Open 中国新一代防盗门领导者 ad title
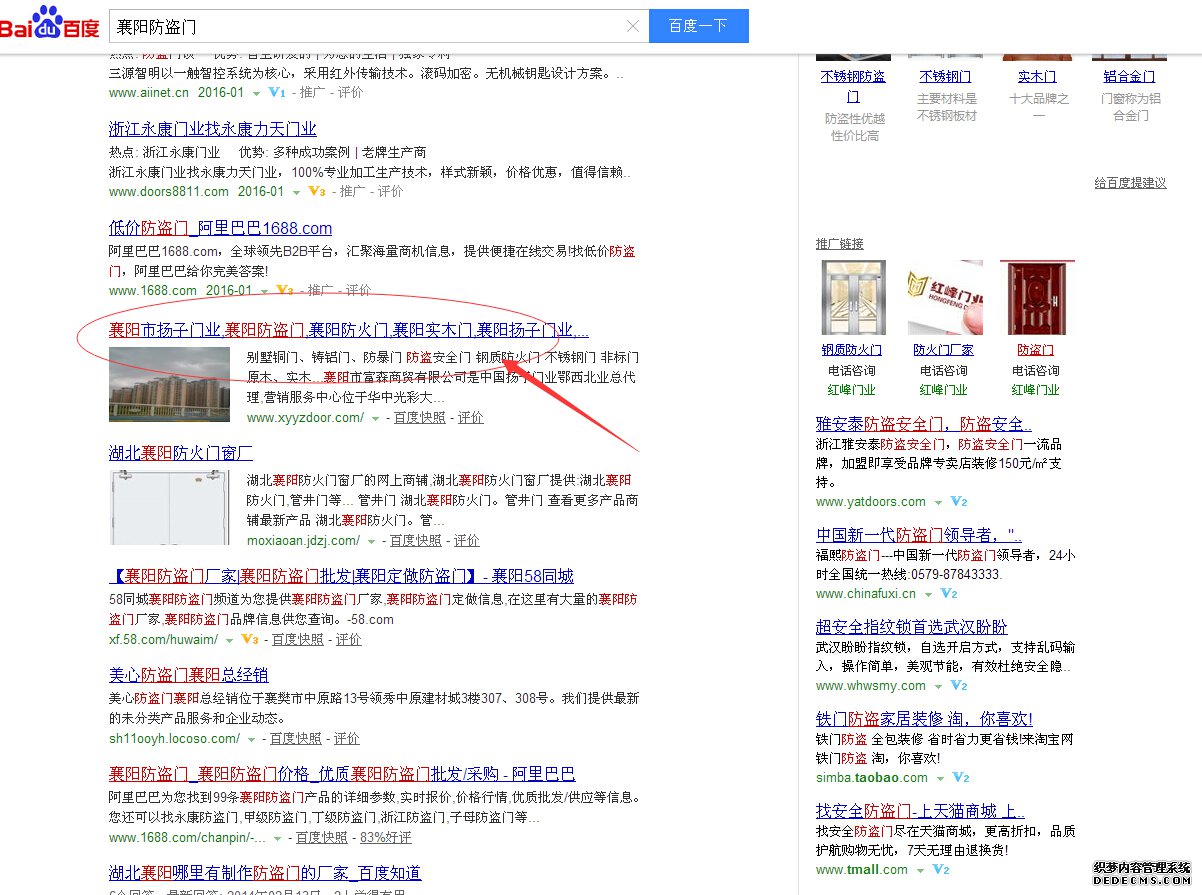1202x895 pixels. point(919,535)
